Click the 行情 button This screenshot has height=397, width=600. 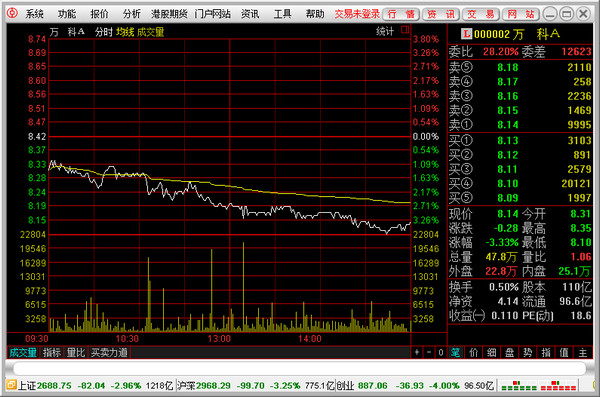(401, 15)
